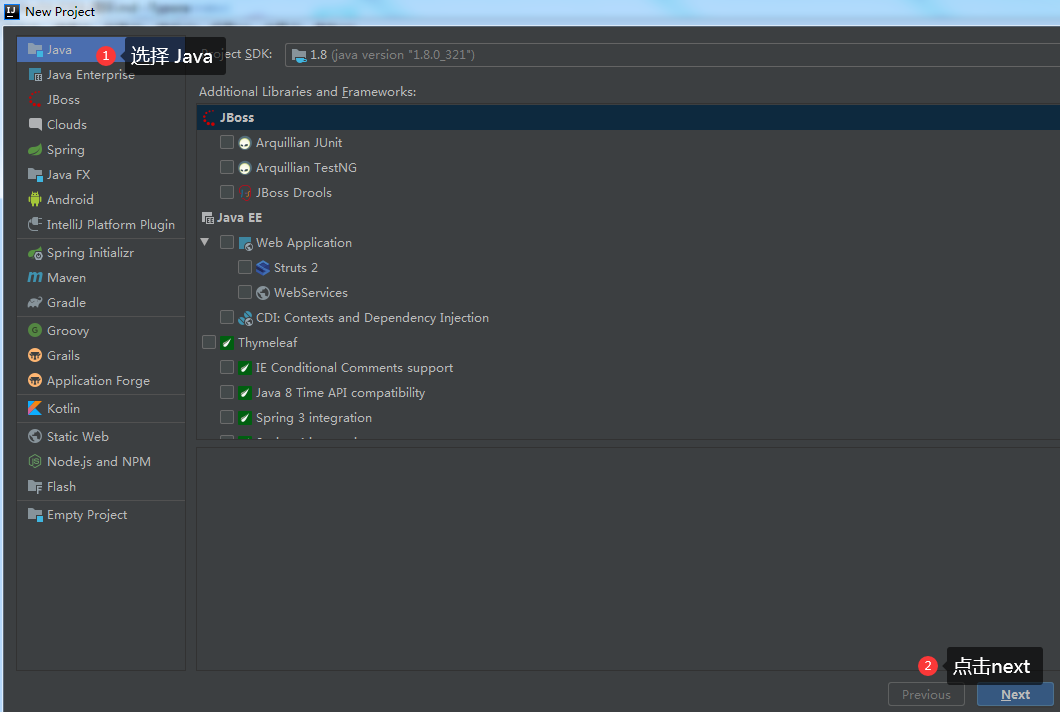The width and height of the screenshot is (1060, 712).
Task: Choose Kotlin project type label
Action: click(63, 408)
